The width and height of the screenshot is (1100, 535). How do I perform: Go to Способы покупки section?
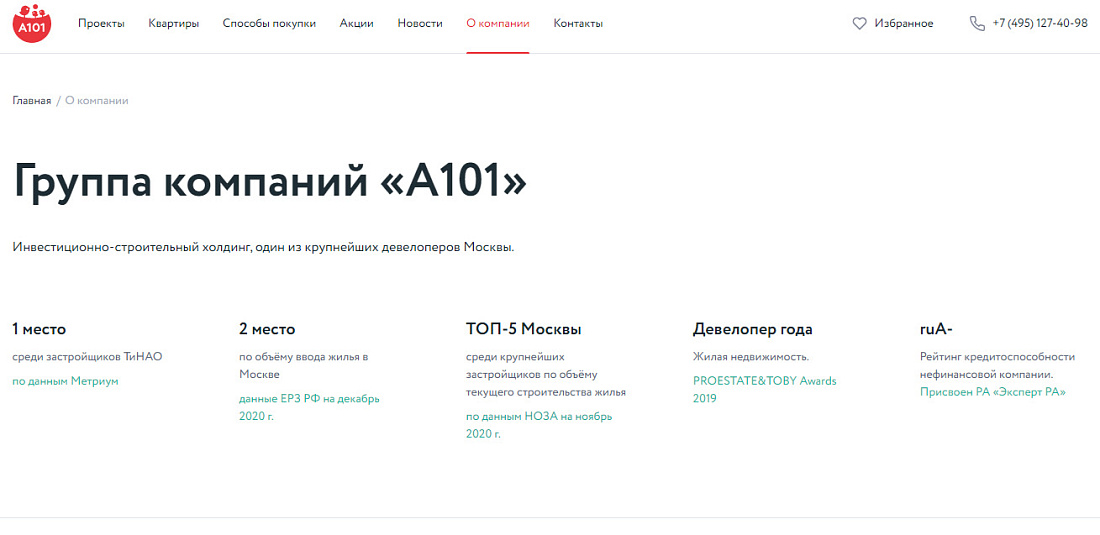point(269,24)
